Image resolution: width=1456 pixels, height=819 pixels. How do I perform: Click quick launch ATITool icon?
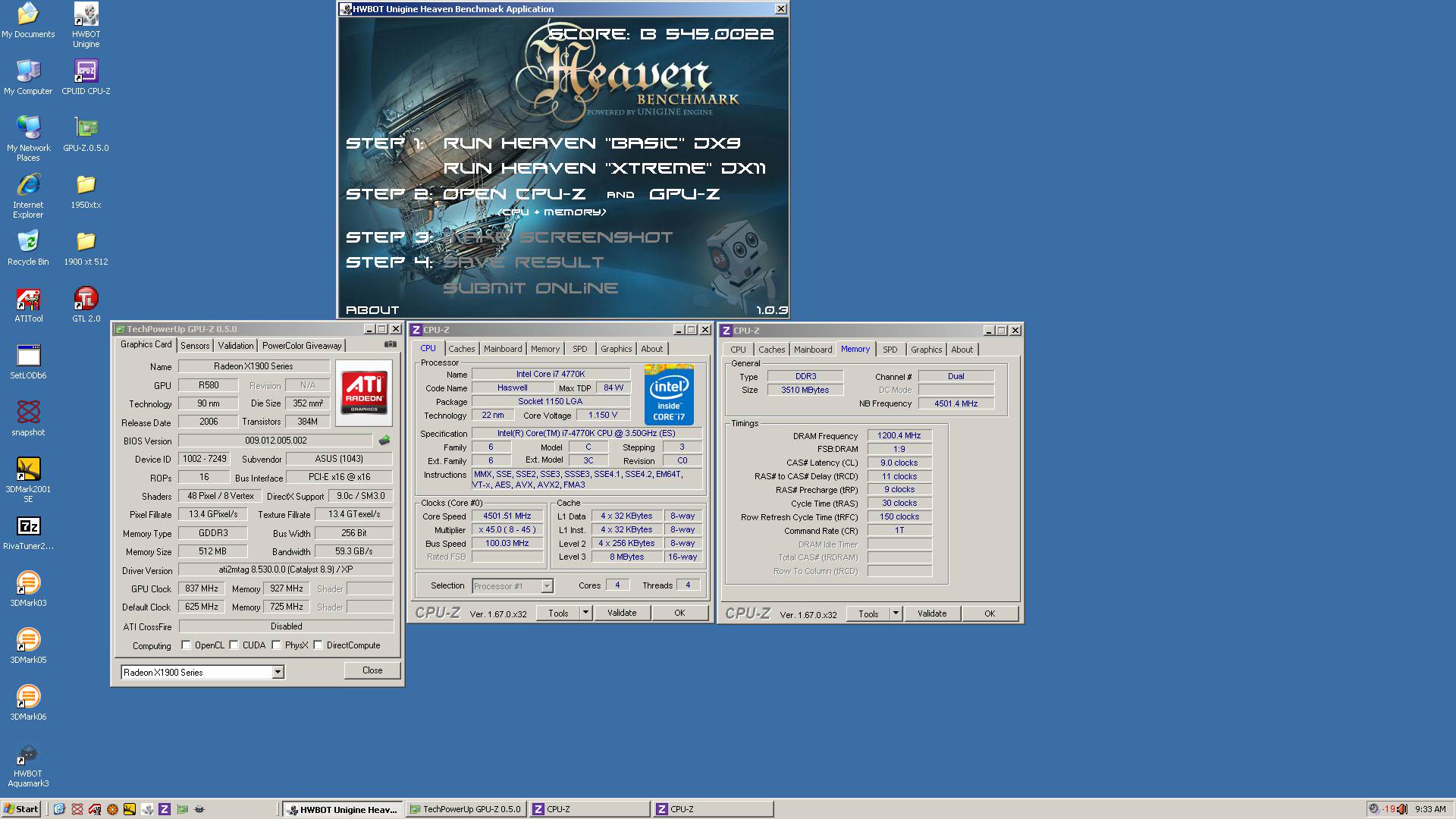(x=95, y=809)
